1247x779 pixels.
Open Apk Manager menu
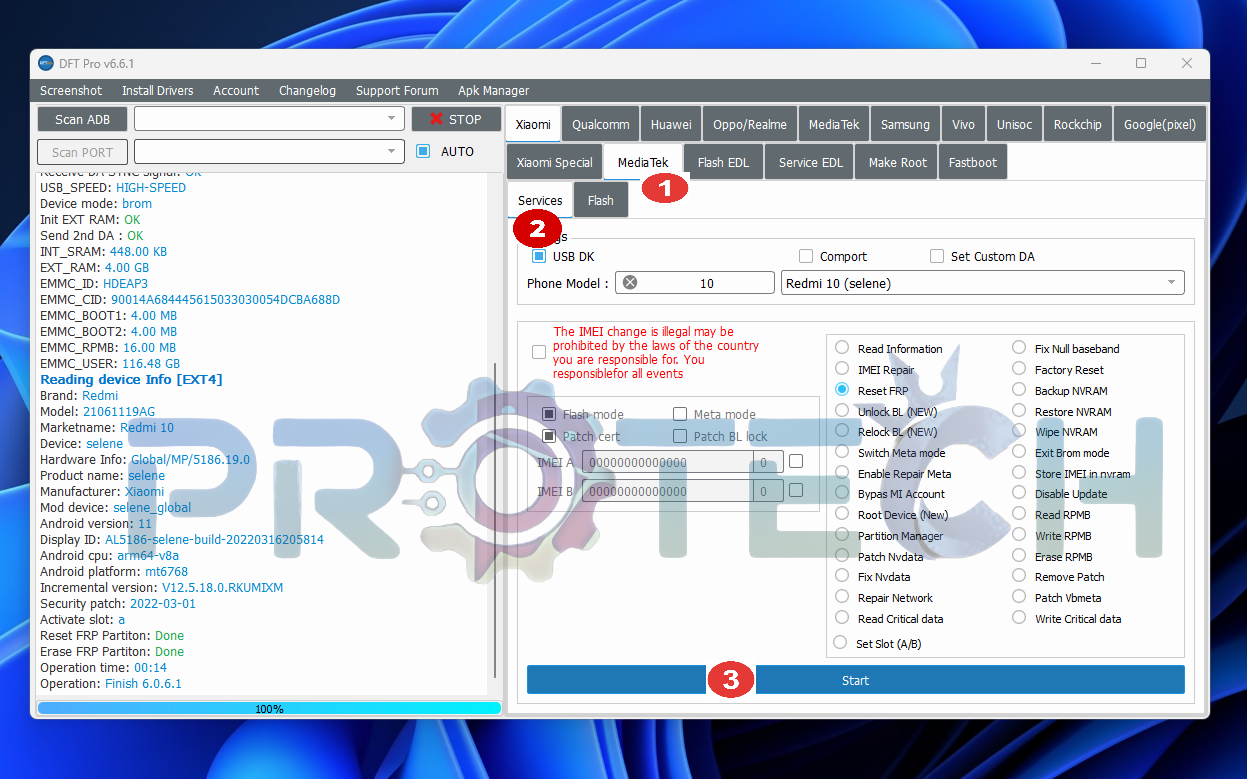tap(494, 90)
